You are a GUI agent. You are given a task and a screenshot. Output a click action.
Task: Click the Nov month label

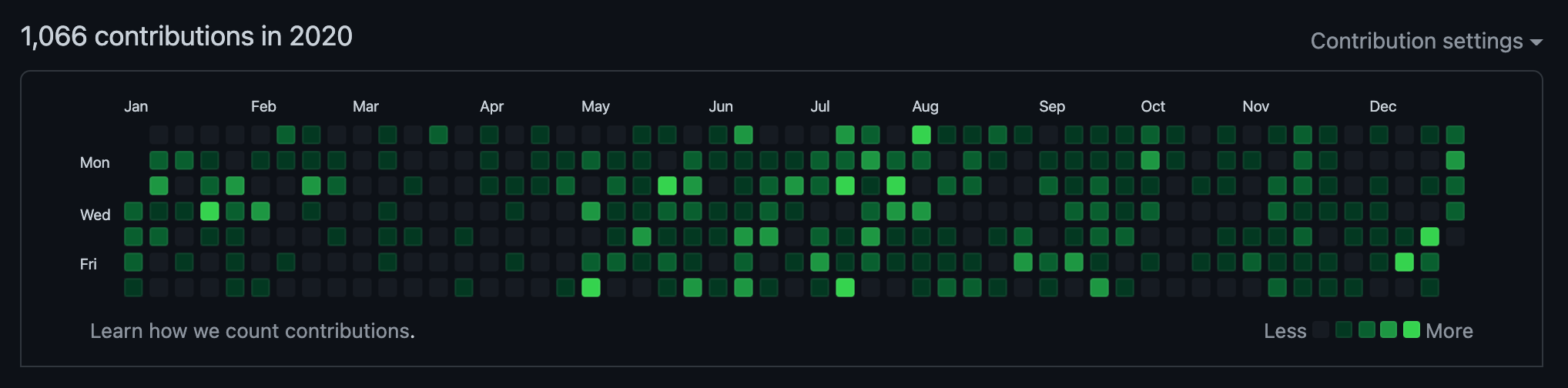(x=1255, y=106)
